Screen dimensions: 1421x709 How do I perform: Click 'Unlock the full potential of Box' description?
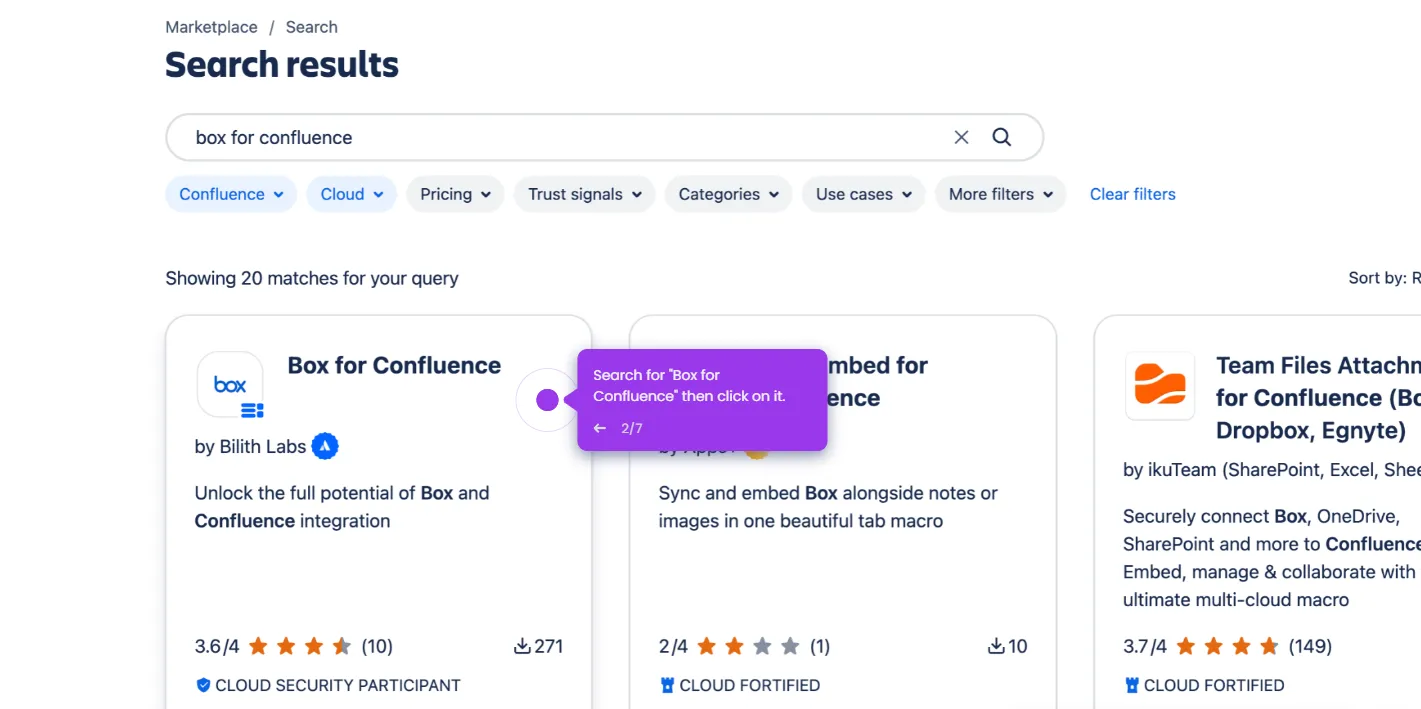pyautogui.click(x=342, y=507)
